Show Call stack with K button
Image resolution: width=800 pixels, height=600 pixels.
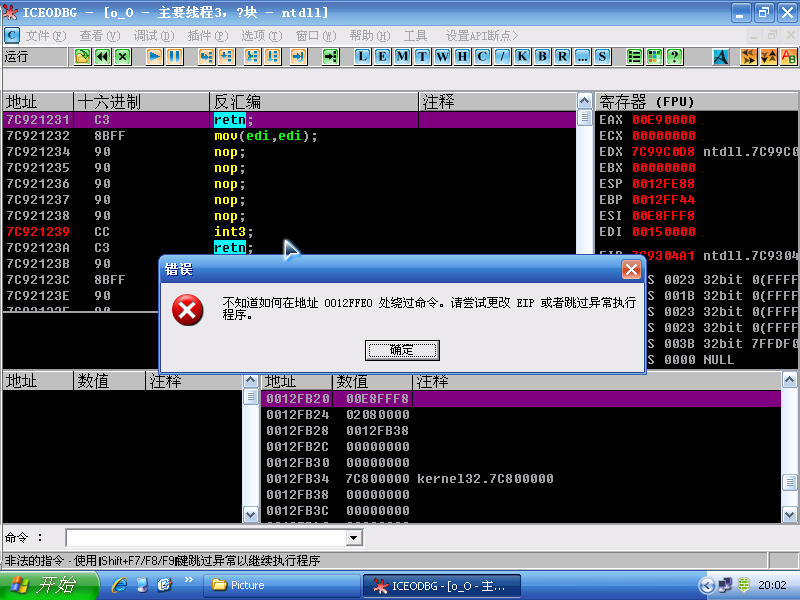522,57
